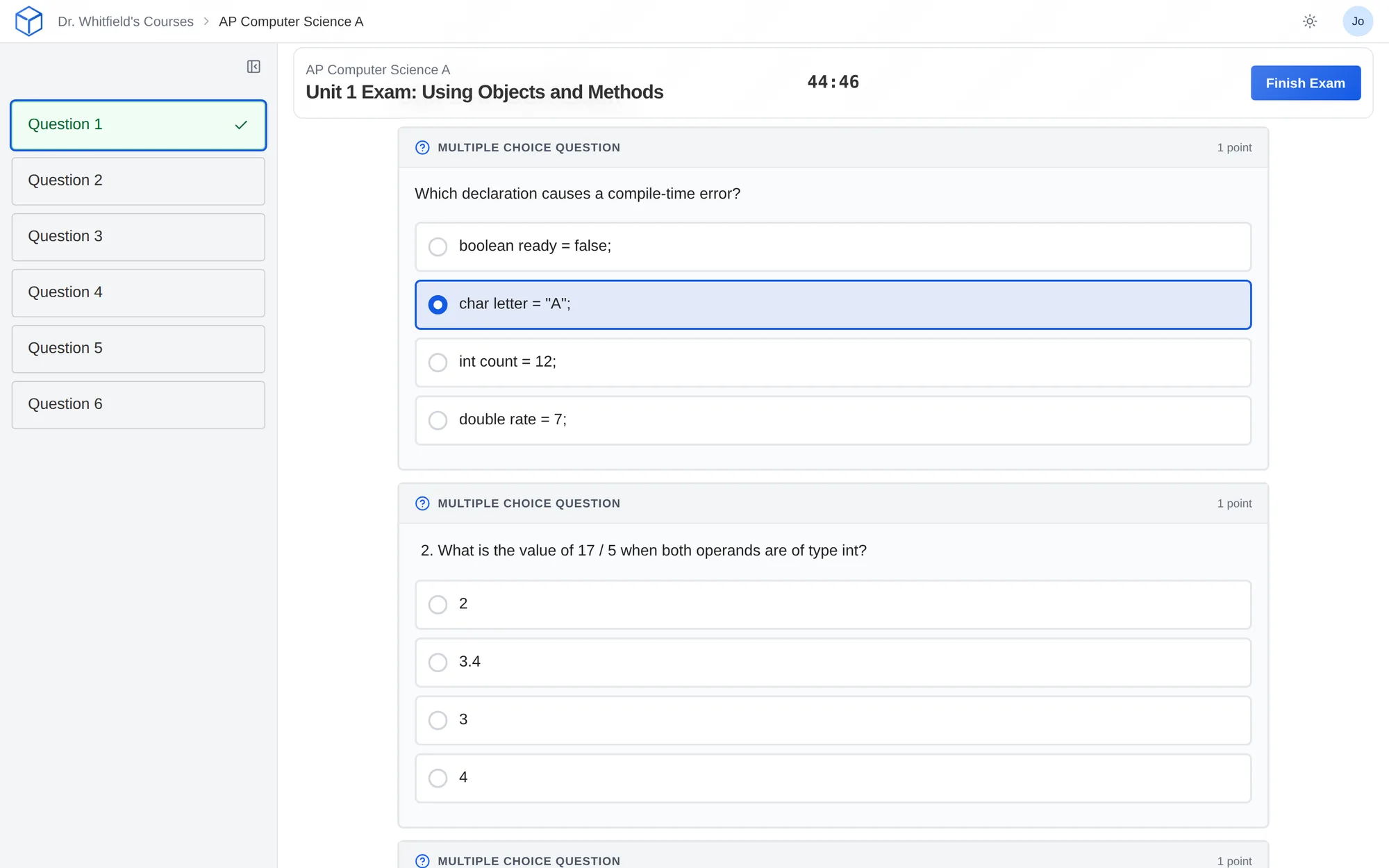Choose answer 3.4 for 17 / 5
The width and height of the screenshot is (1389, 868).
pyautogui.click(x=833, y=662)
